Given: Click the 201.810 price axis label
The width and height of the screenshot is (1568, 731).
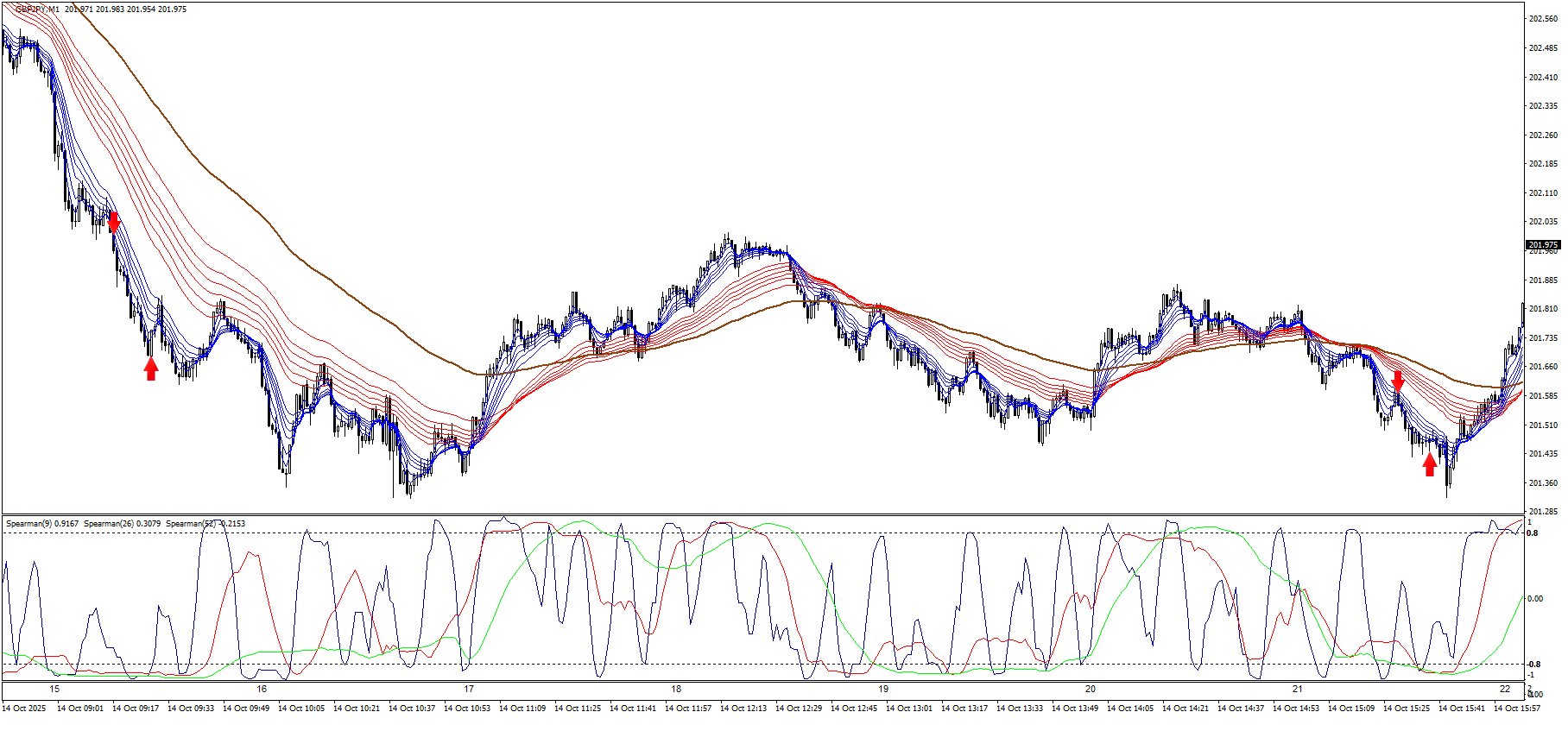Looking at the screenshot, I should [x=1543, y=309].
